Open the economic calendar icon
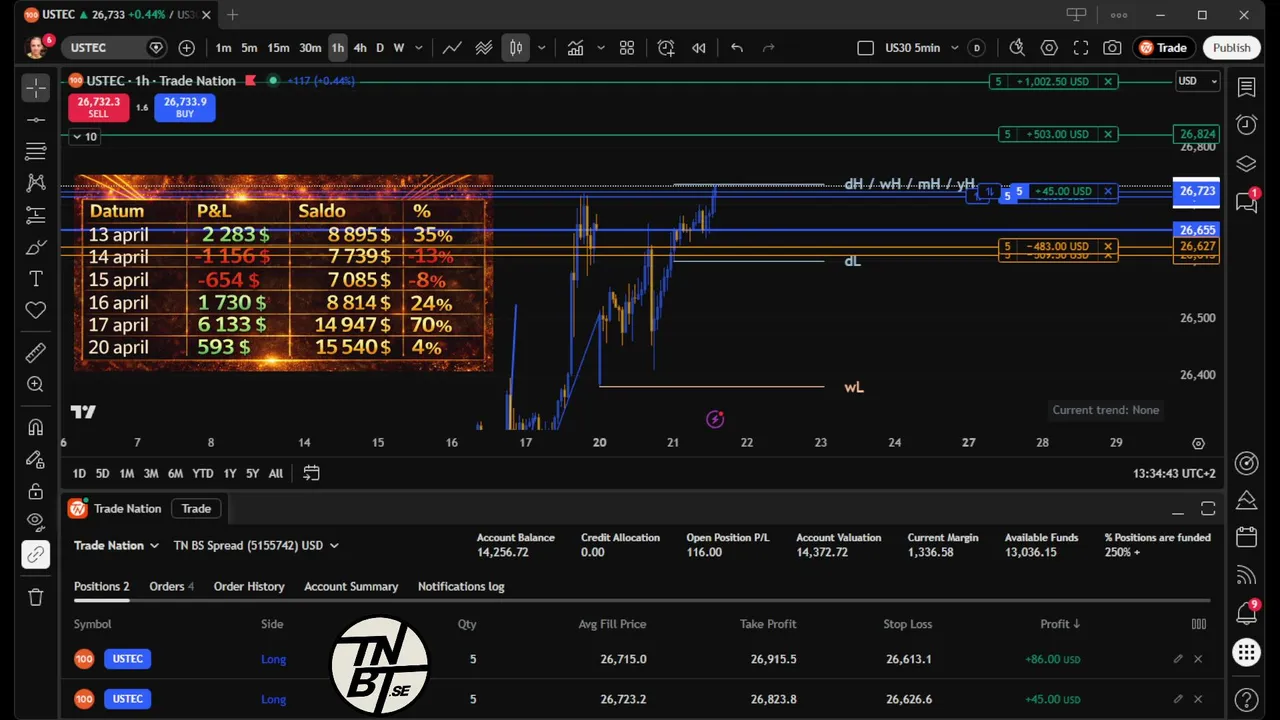This screenshot has height=720, width=1280. 1246,537
